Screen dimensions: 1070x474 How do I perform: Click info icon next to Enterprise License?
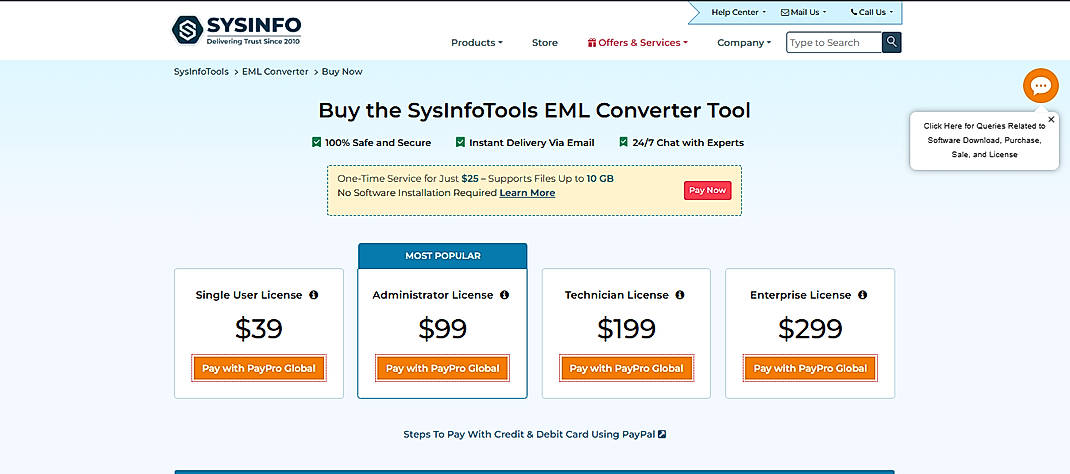(x=863, y=295)
